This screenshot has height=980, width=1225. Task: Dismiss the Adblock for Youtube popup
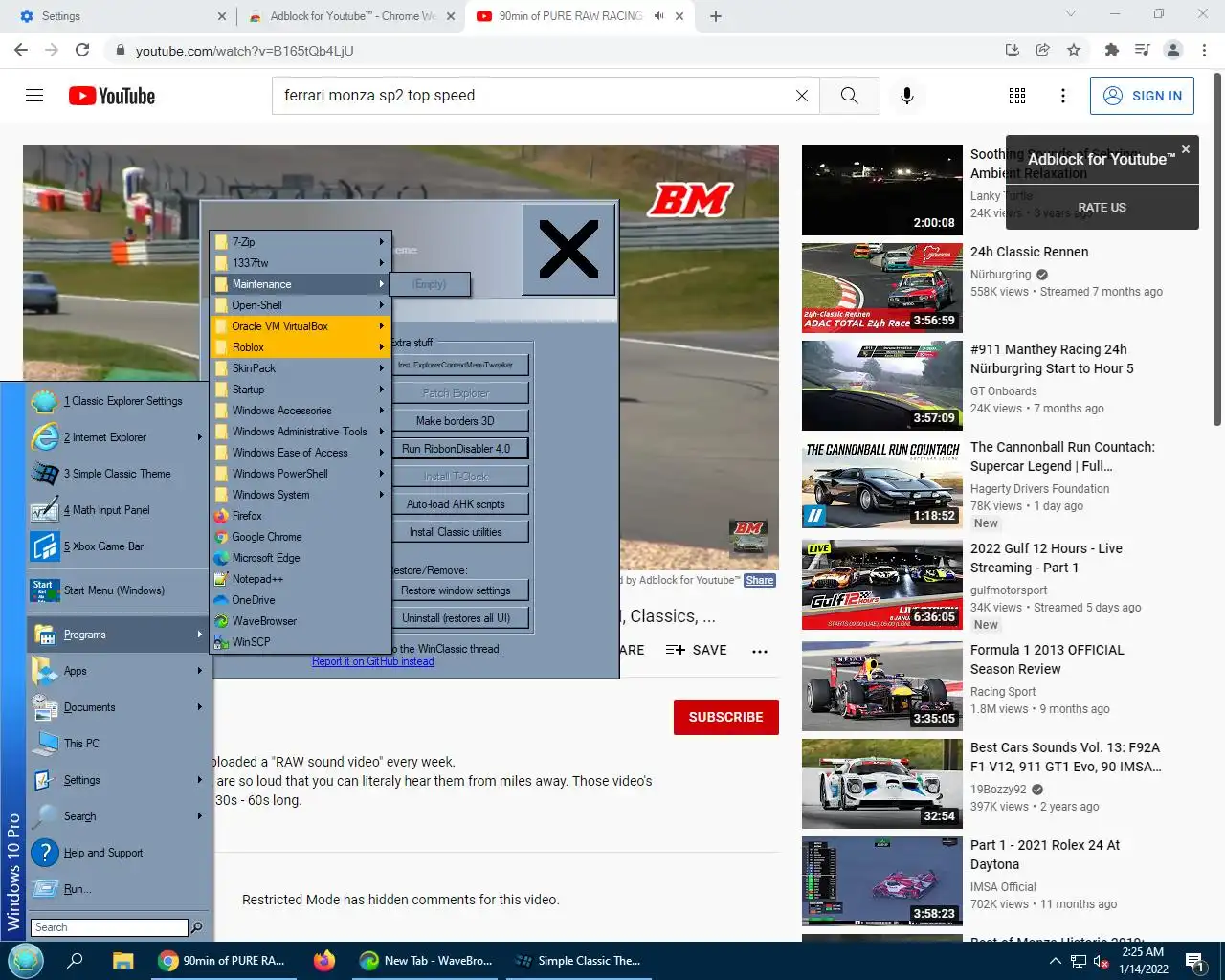[1186, 149]
